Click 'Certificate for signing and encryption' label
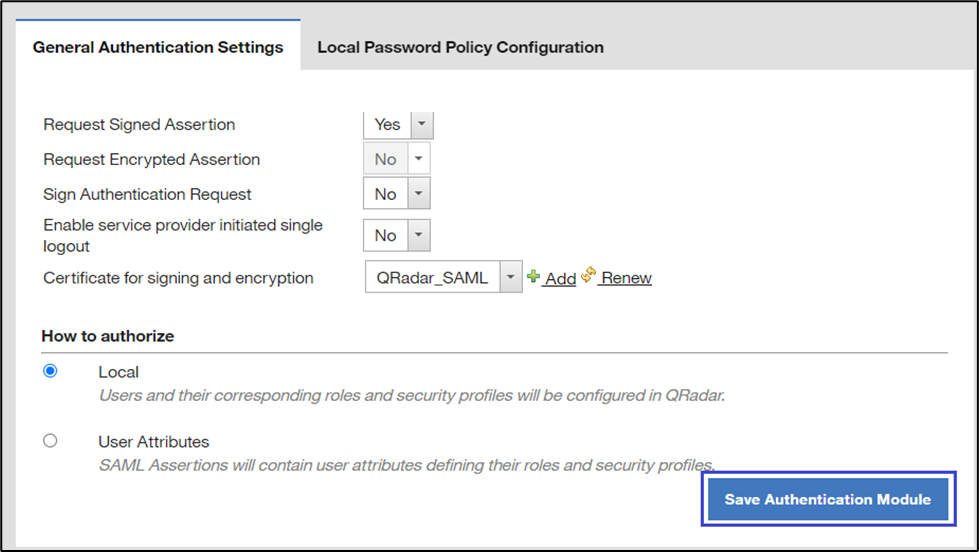Image resolution: width=979 pixels, height=552 pixels. point(178,278)
